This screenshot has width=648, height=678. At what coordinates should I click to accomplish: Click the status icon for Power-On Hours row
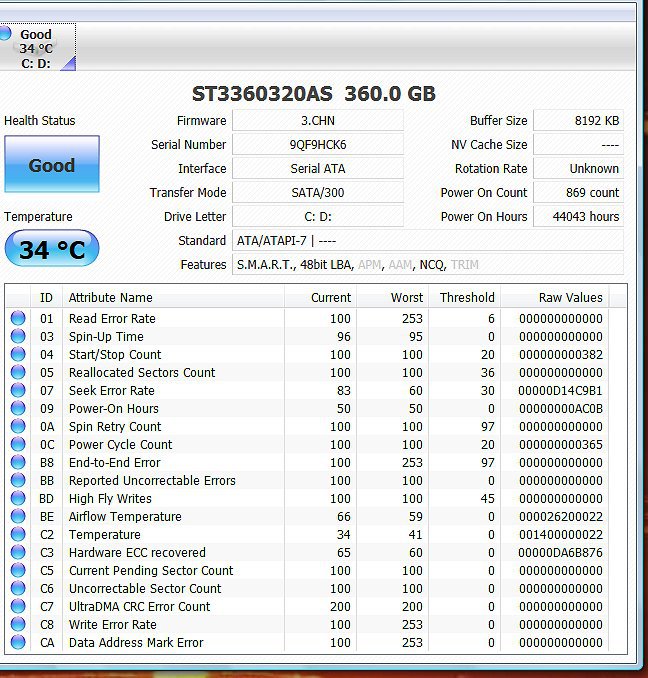(18, 408)
